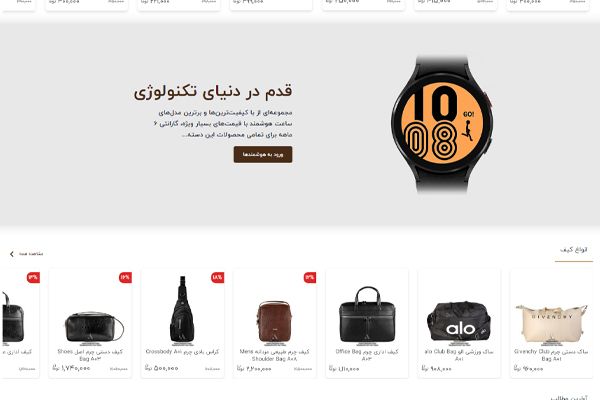The width and height of the screenshot is (600, 400).
Task: Click the technology world banner heading
Action: (213, 92)
